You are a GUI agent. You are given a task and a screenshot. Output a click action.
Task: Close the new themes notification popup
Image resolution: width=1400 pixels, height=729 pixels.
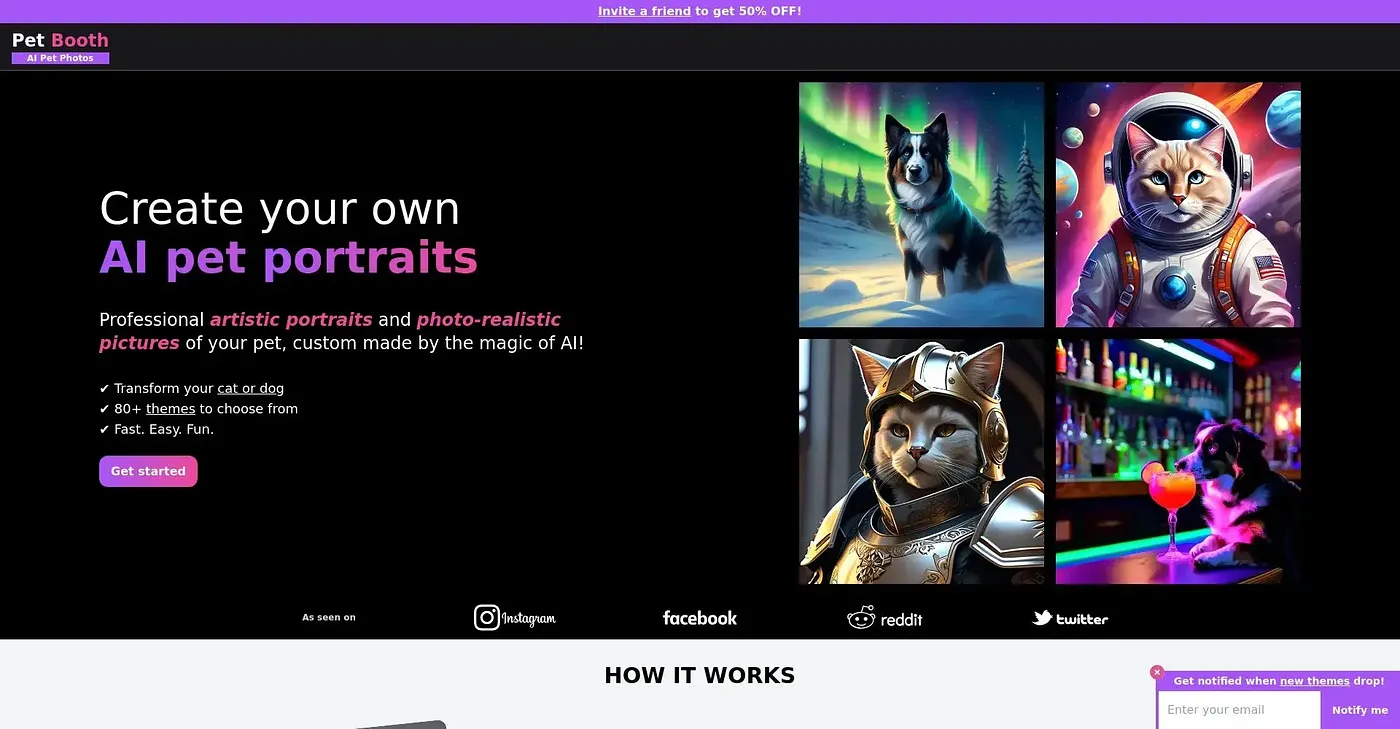pos(1157,672)
